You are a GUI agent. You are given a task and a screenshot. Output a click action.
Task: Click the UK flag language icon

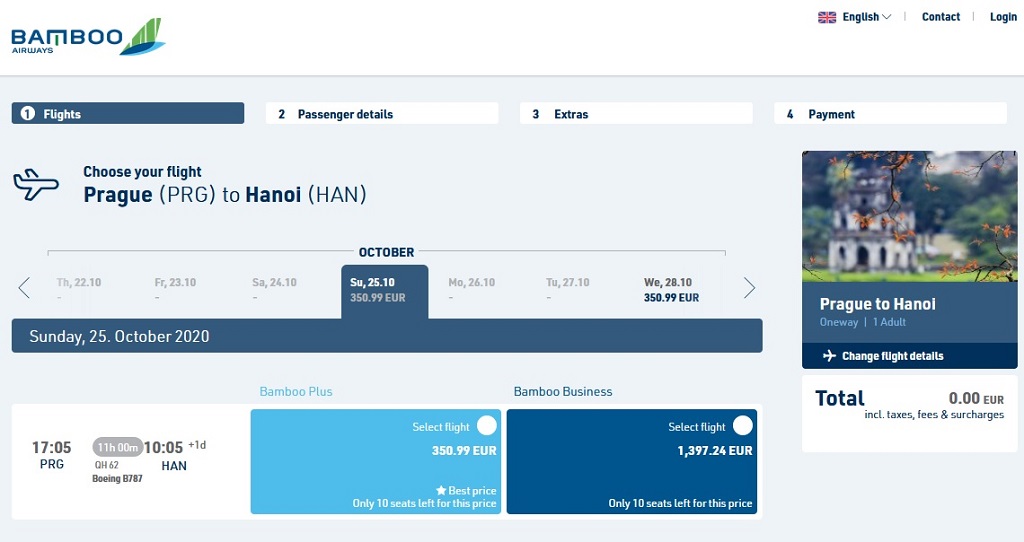click(x=827, y=17)
